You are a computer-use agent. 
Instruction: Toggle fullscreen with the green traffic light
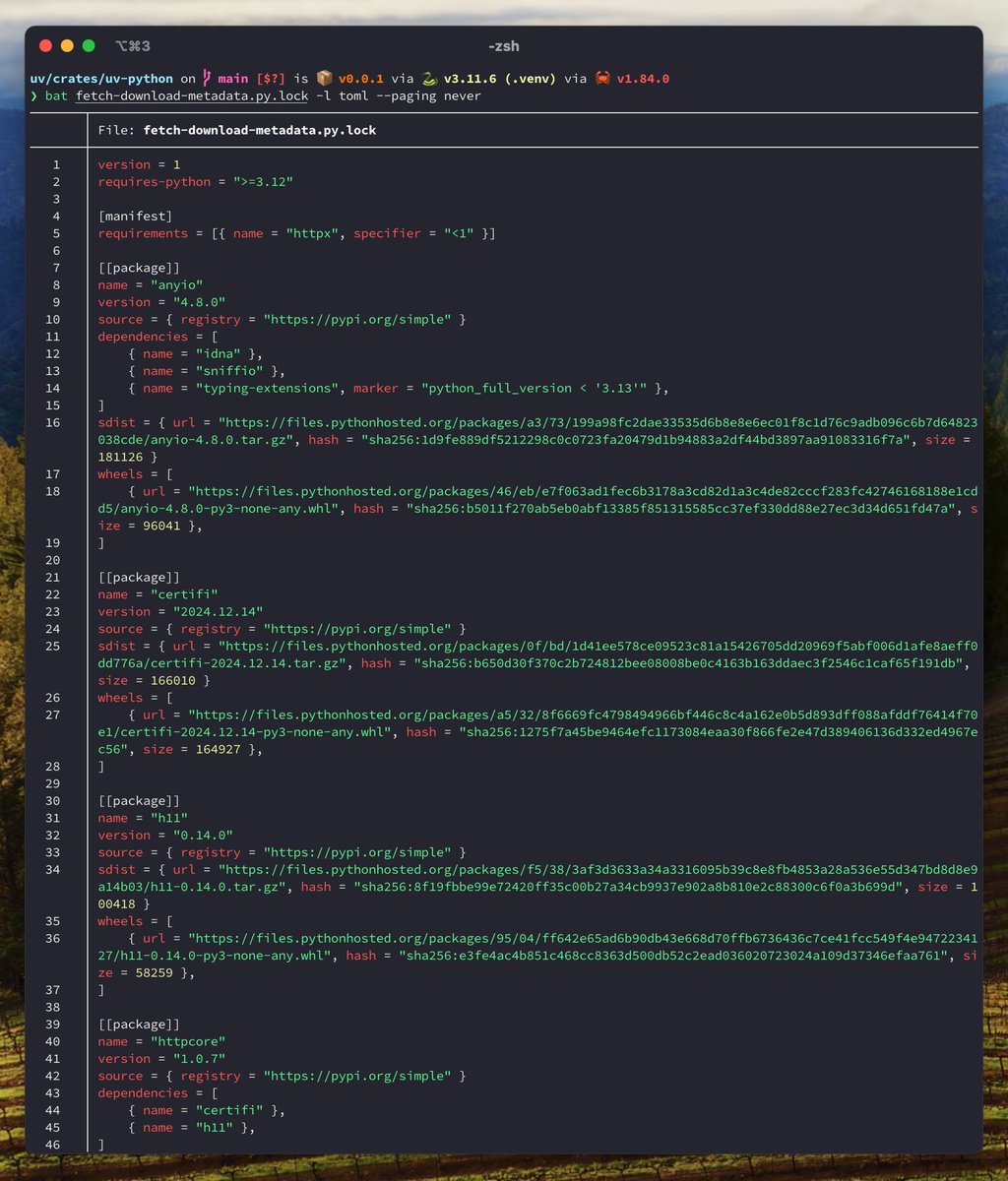pyautogui.click(x=89, y=45)
